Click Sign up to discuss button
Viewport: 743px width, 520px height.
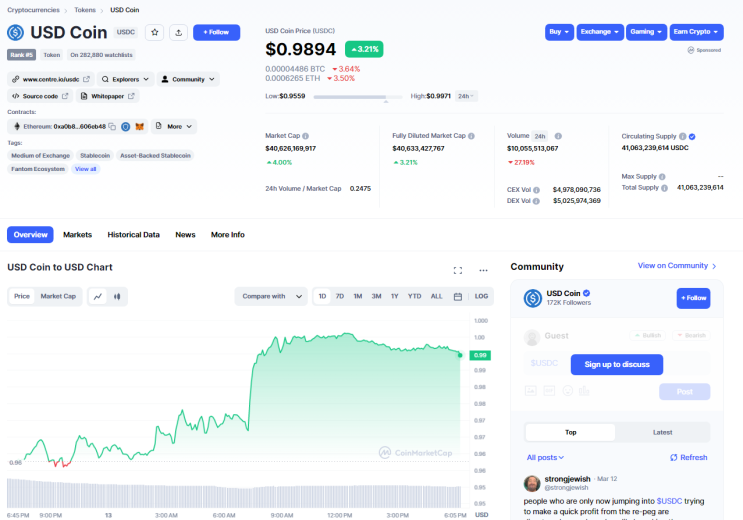(617, 365)
